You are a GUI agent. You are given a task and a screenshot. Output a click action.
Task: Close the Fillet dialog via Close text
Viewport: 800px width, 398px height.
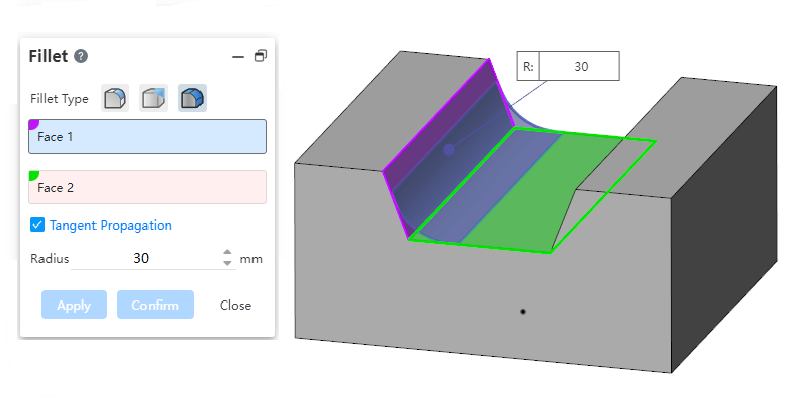235,305
